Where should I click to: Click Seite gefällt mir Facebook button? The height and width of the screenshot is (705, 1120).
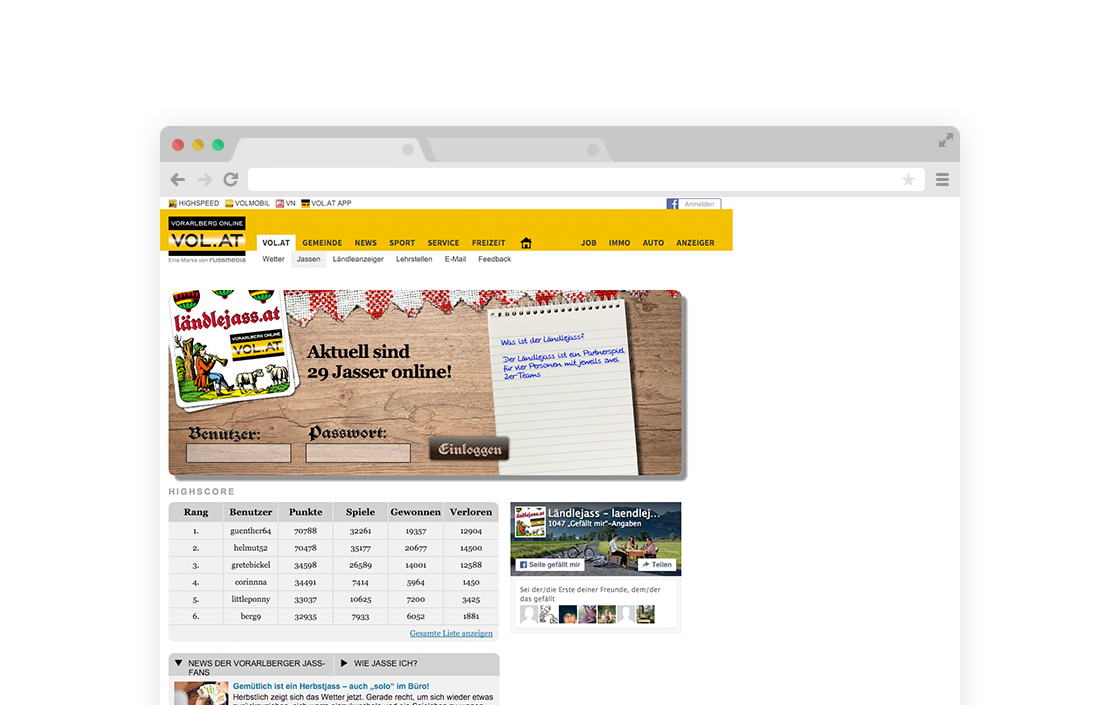549,564
